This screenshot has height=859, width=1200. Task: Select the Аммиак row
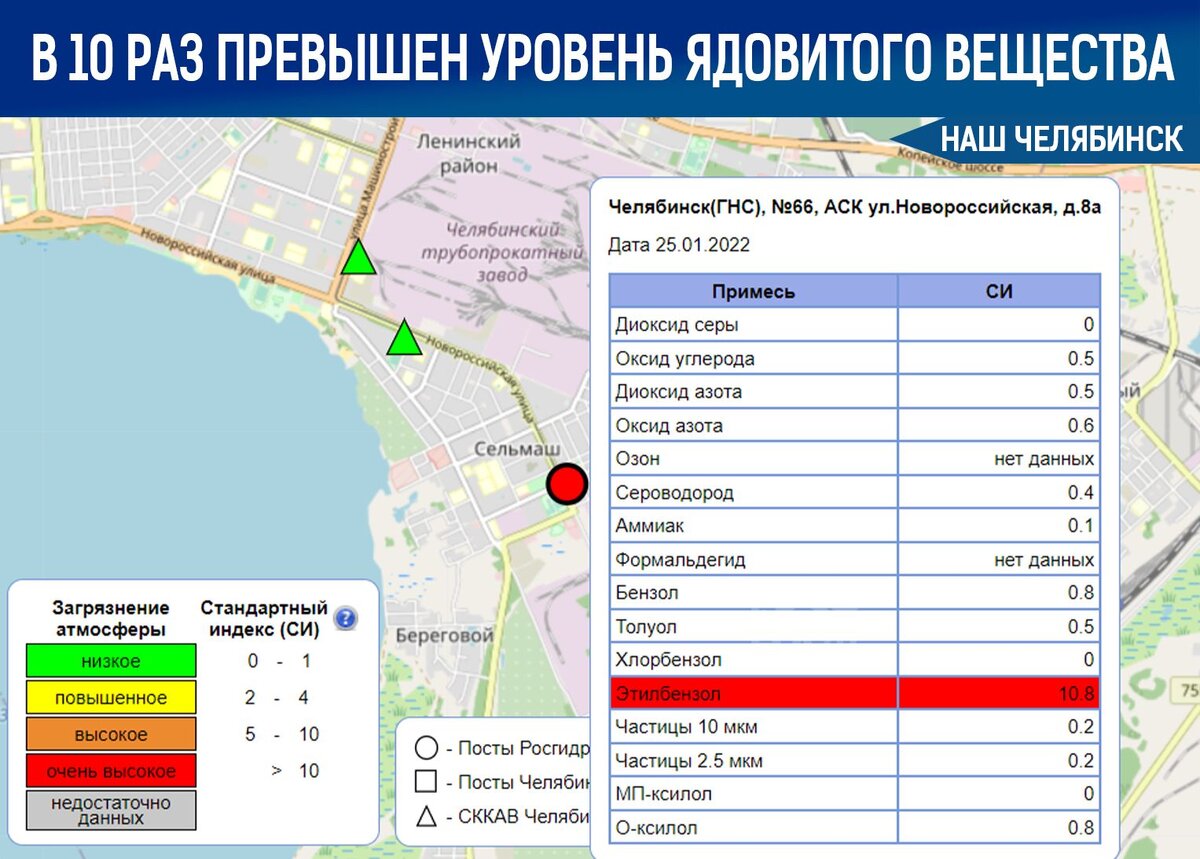[855, 526]
